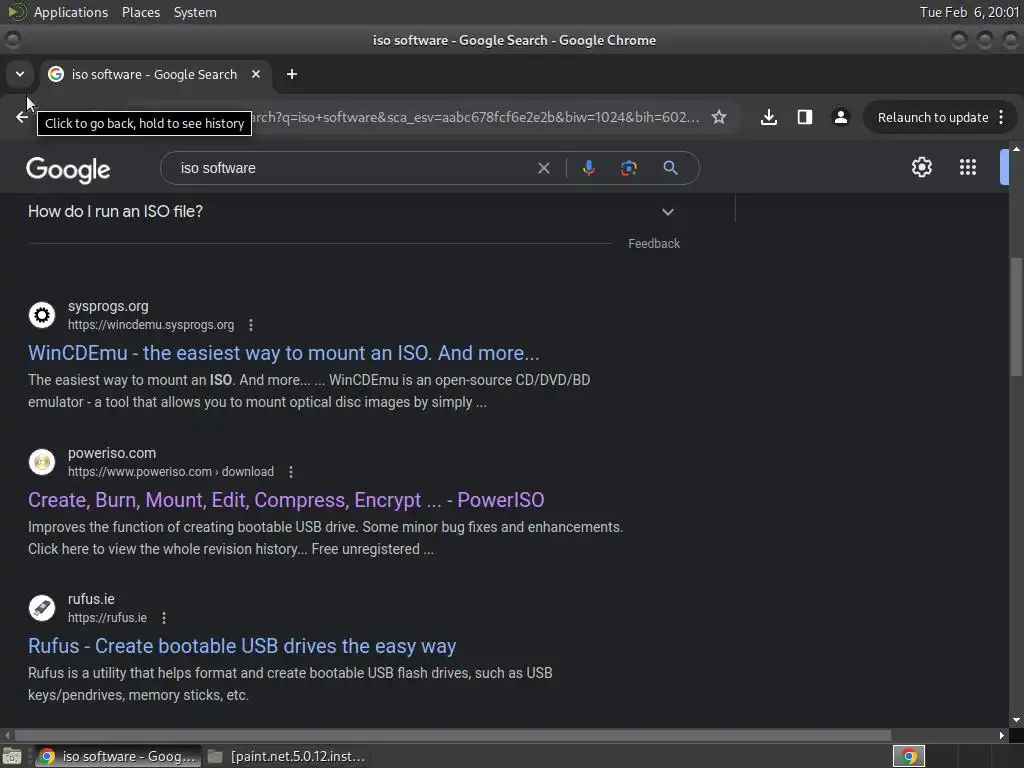Click the Google logo
This screenshot has height=768, width=1024.
[x=69, y=169]
